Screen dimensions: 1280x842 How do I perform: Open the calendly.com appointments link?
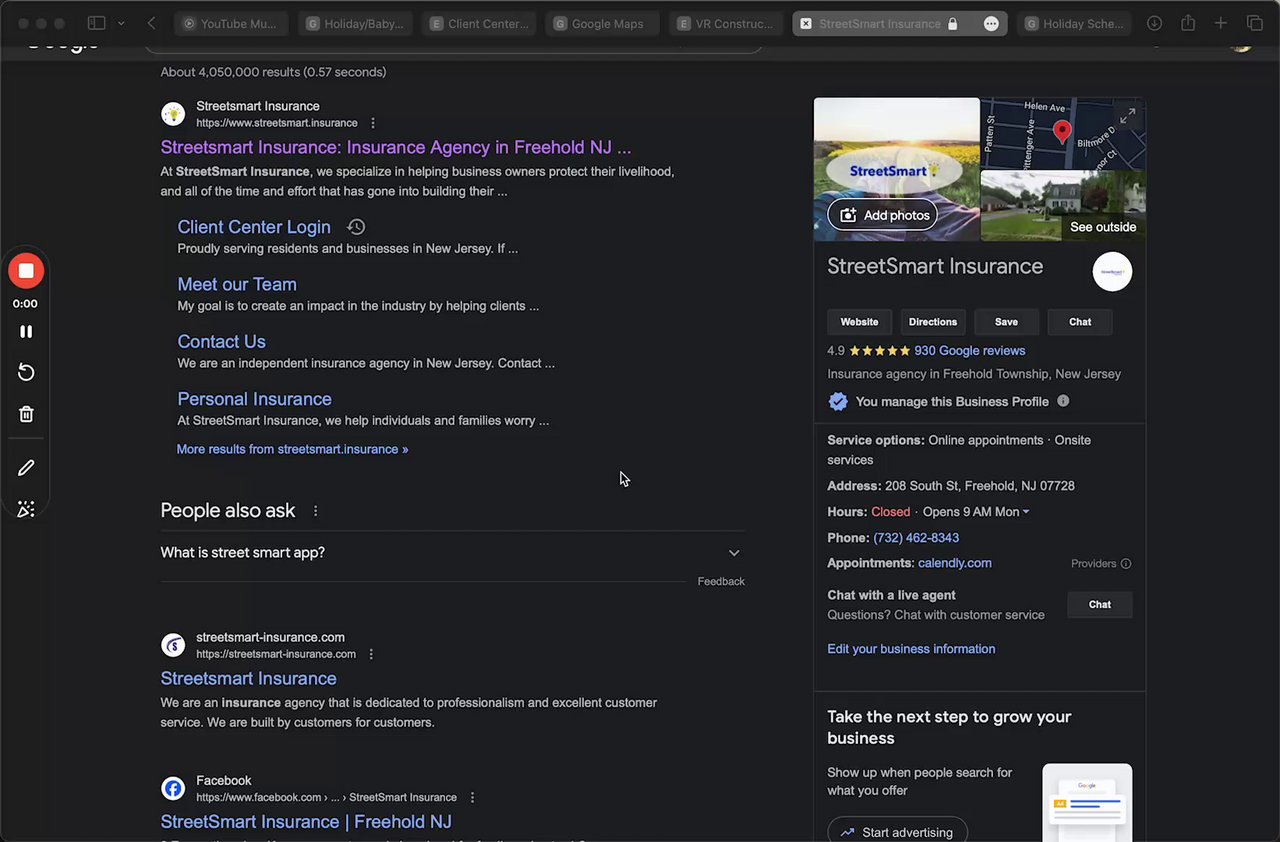[955, 563]
